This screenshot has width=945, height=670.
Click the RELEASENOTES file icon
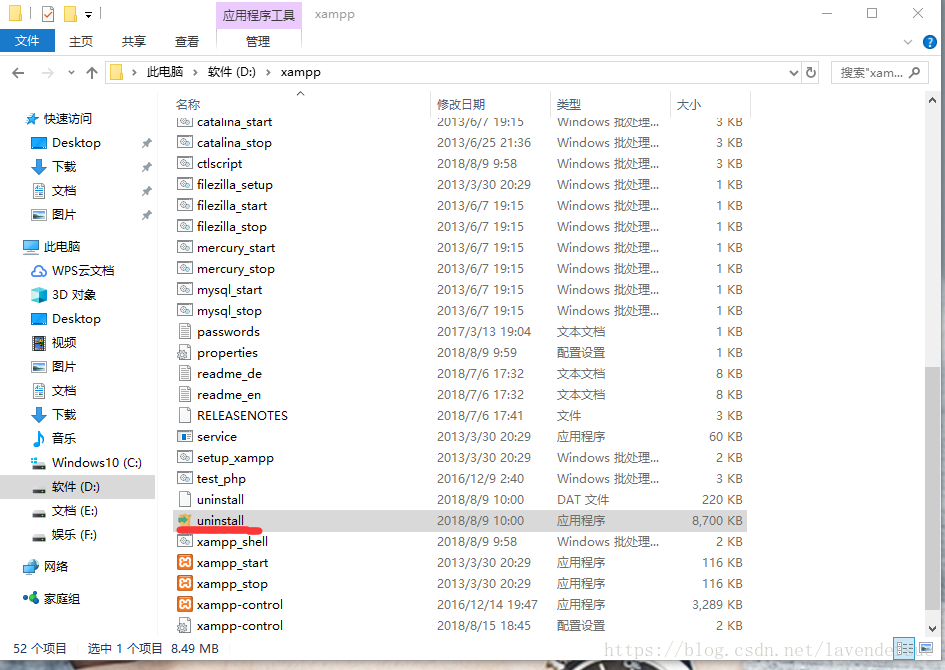pyautogui.click(x=184, y=415)
